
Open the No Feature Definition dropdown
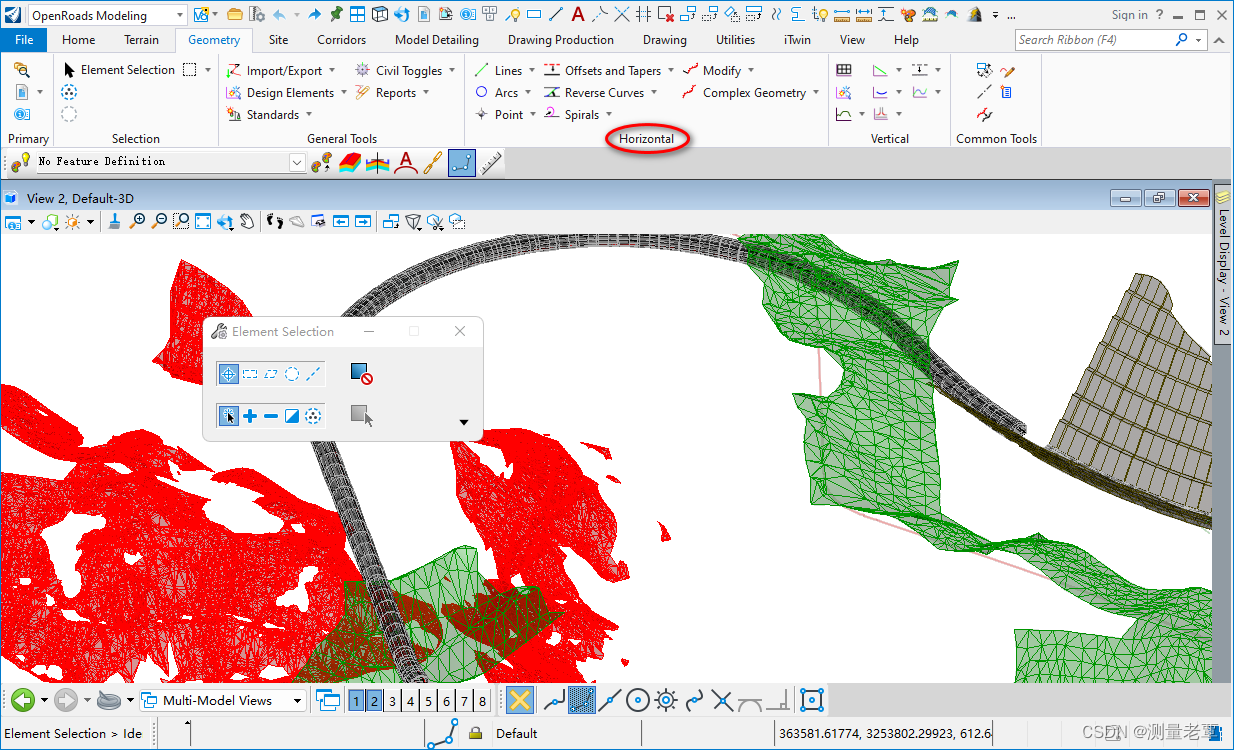tap(297, 162)
